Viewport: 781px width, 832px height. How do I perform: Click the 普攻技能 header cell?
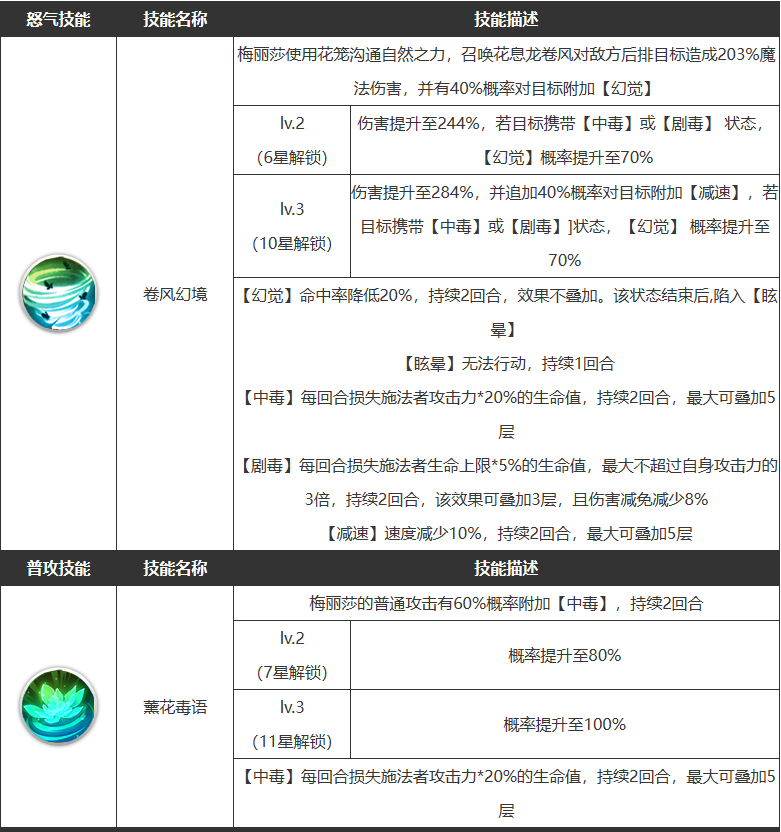58,568
